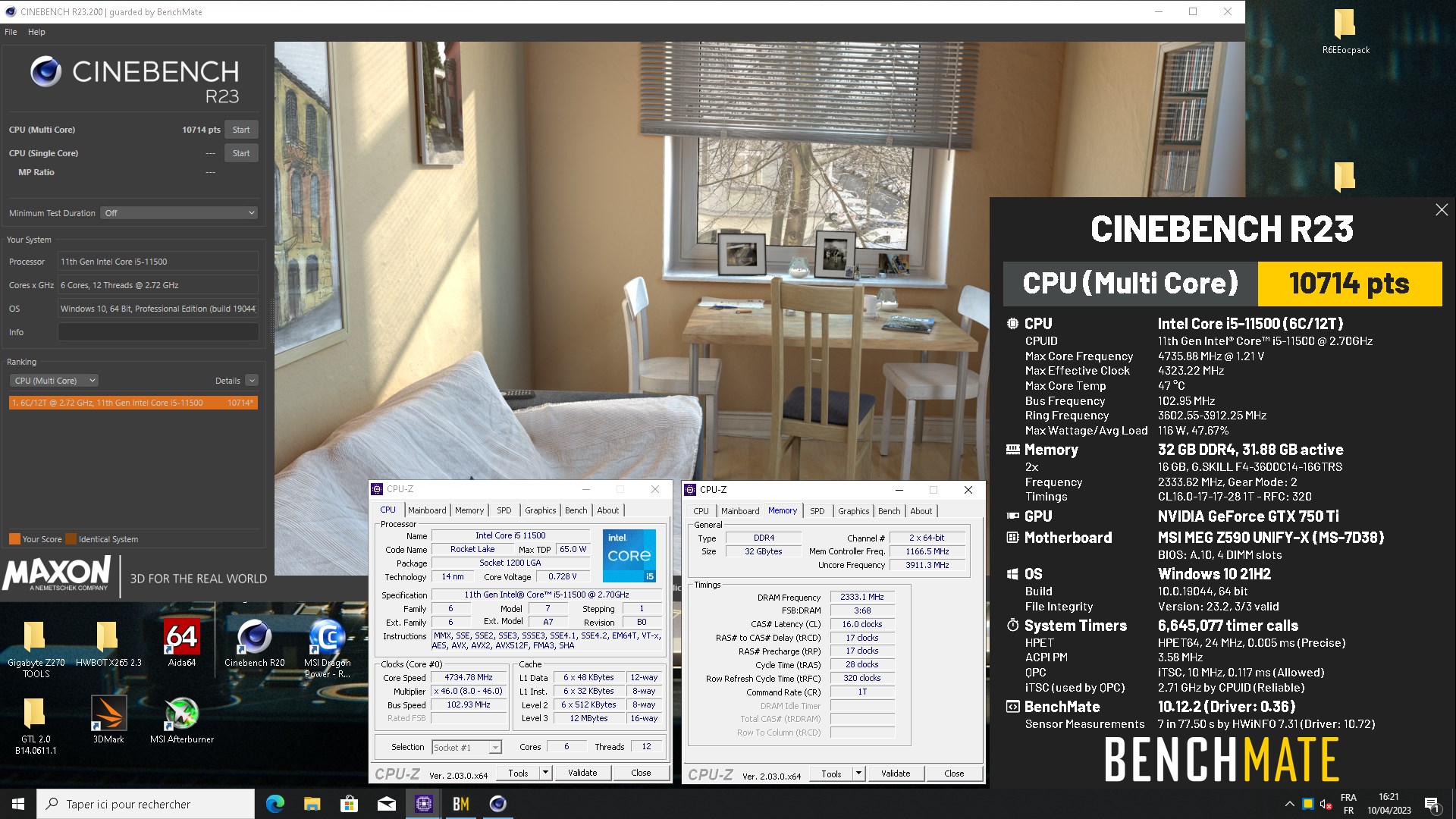Open Graphics tab in right CPU-Z window
Screen dimensions: 1456x819
coord(853,511)
